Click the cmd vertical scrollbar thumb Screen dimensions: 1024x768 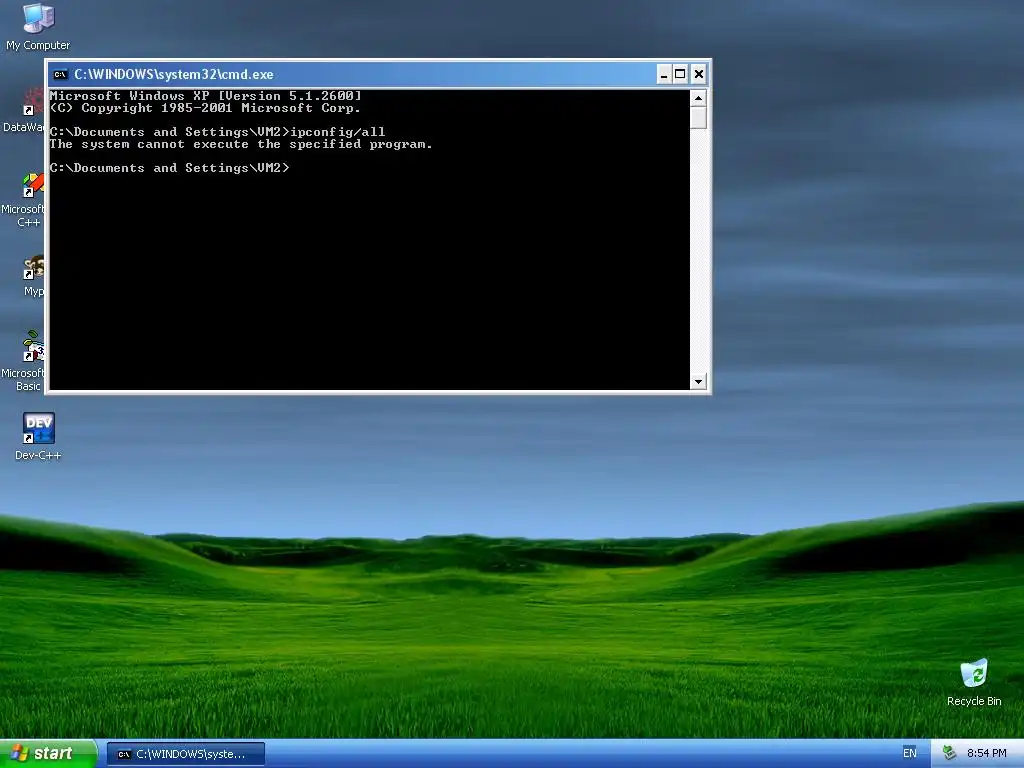[x=698, y=118]
